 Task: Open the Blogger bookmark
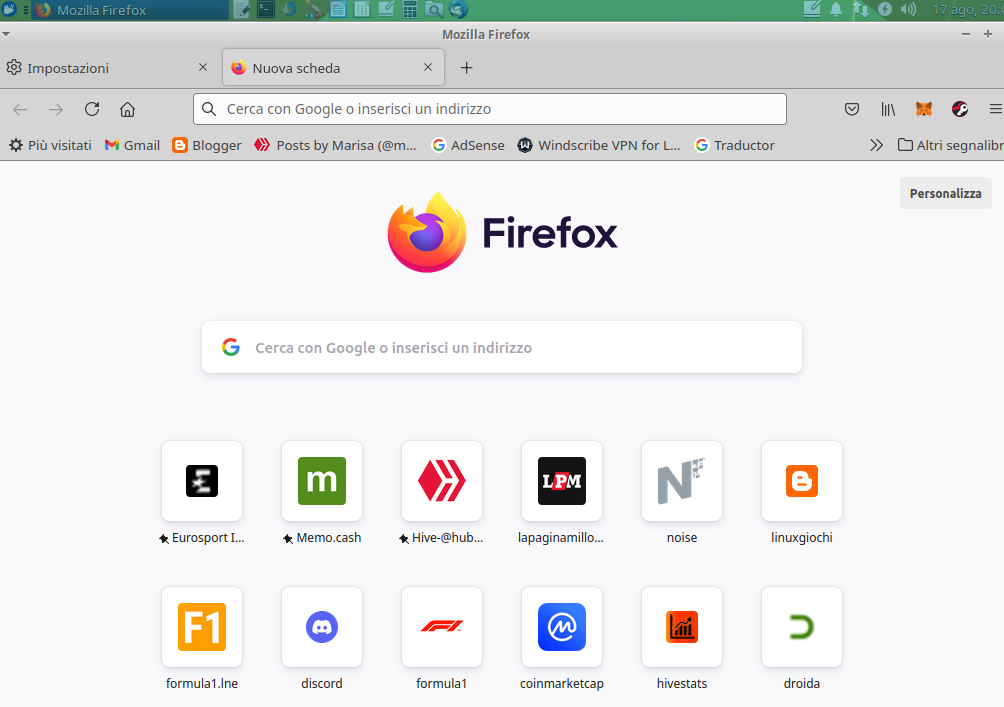207,145
